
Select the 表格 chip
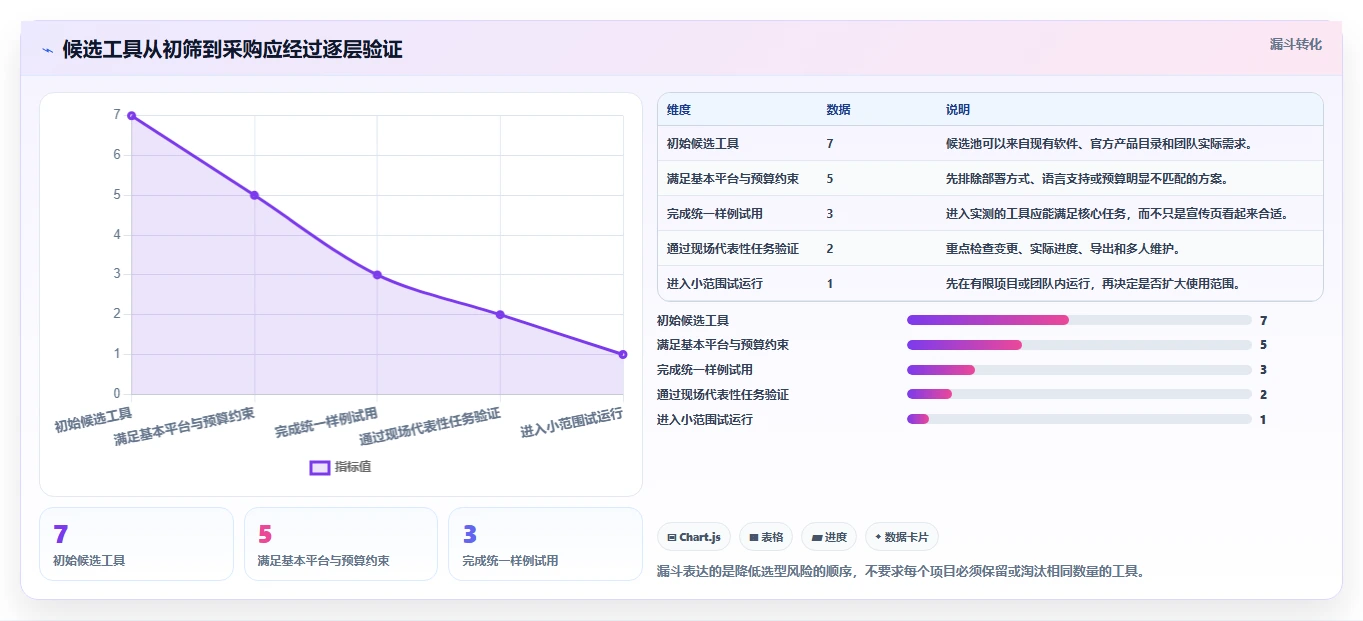click(x=766, y=537)
